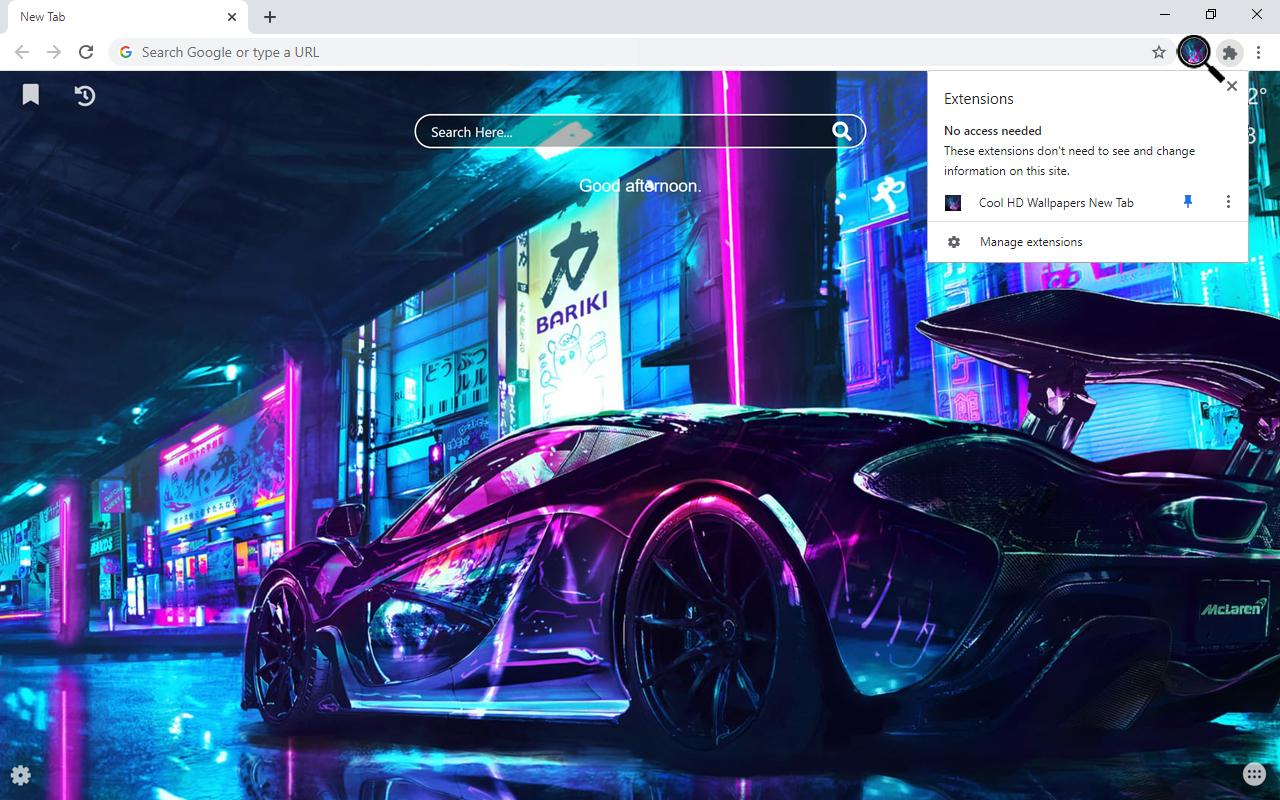Open a new tab with the plus button
Viewport: 1280px width, 800px height.
click(270, 17)
